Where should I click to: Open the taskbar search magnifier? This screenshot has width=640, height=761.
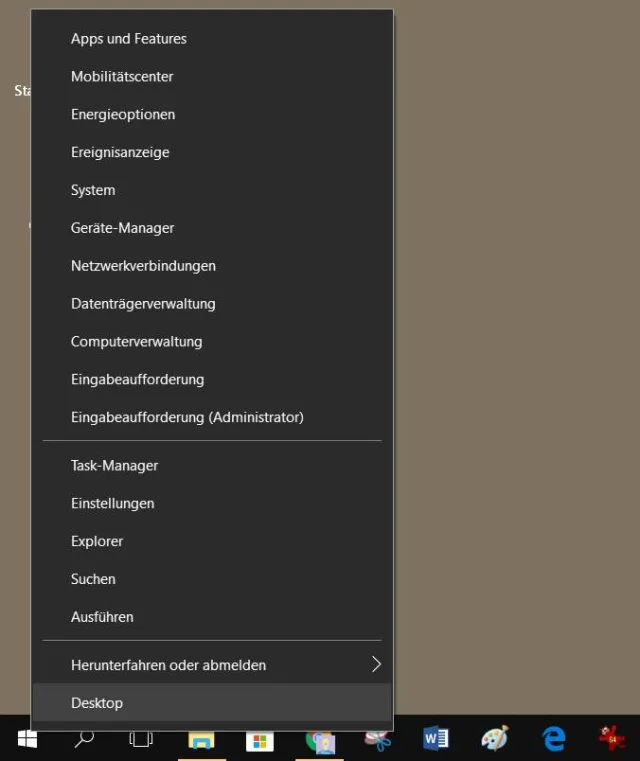(85, 739)
